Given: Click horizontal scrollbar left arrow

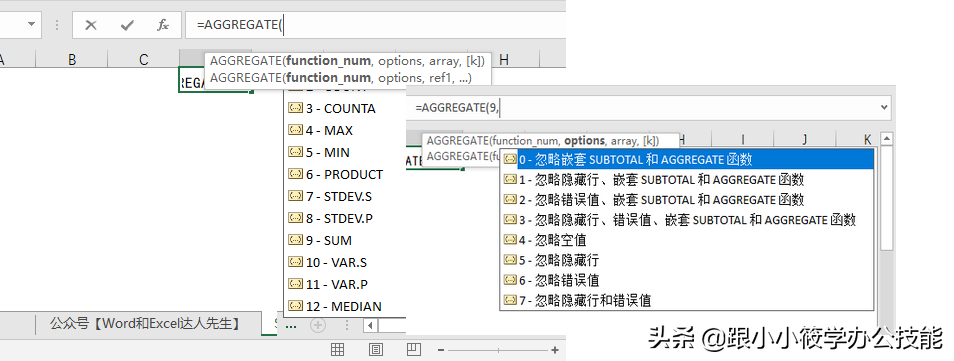Looking at the screenshot, I should click(x=371, y=326).
